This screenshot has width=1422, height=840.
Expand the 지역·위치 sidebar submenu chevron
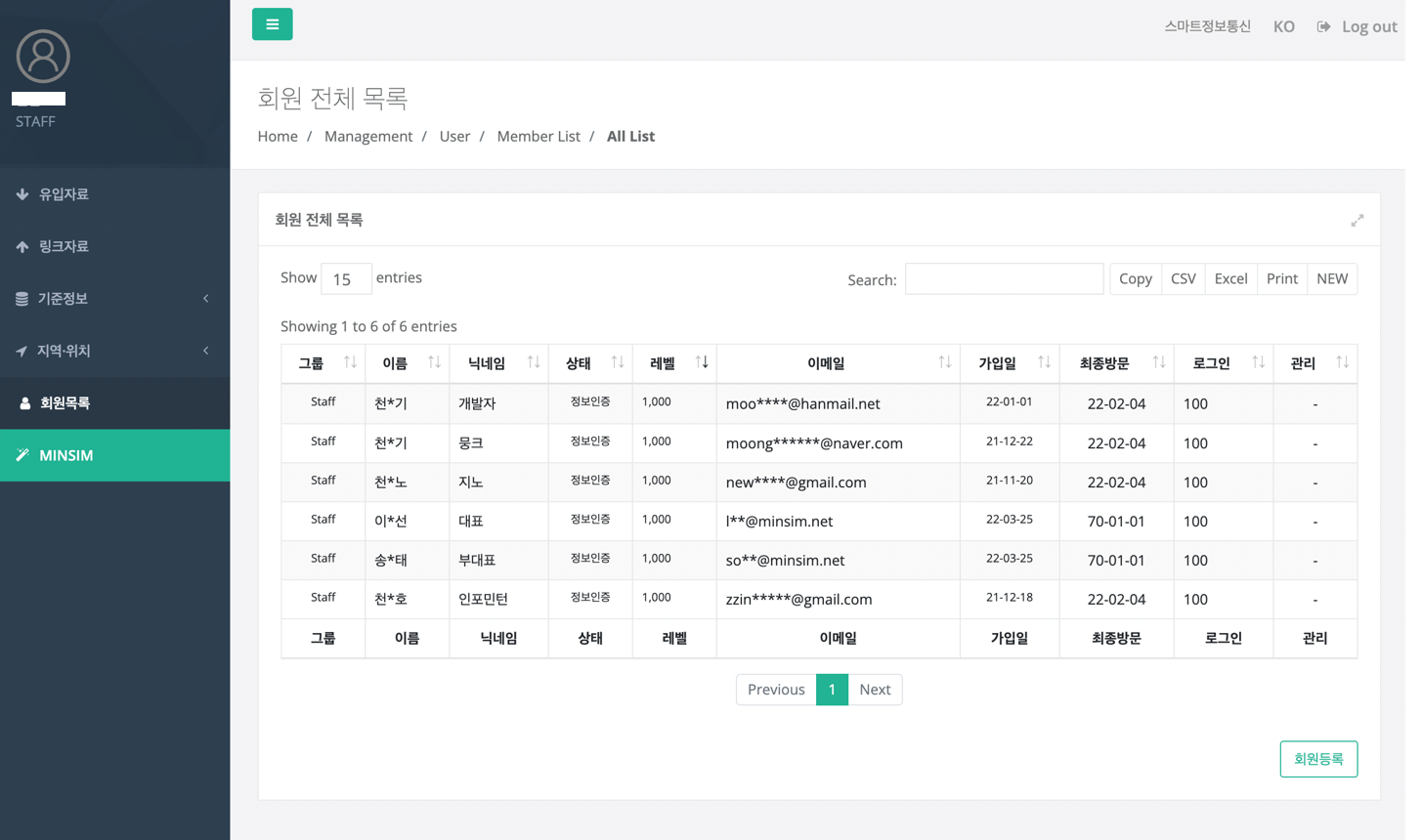(x=206, y=351)
